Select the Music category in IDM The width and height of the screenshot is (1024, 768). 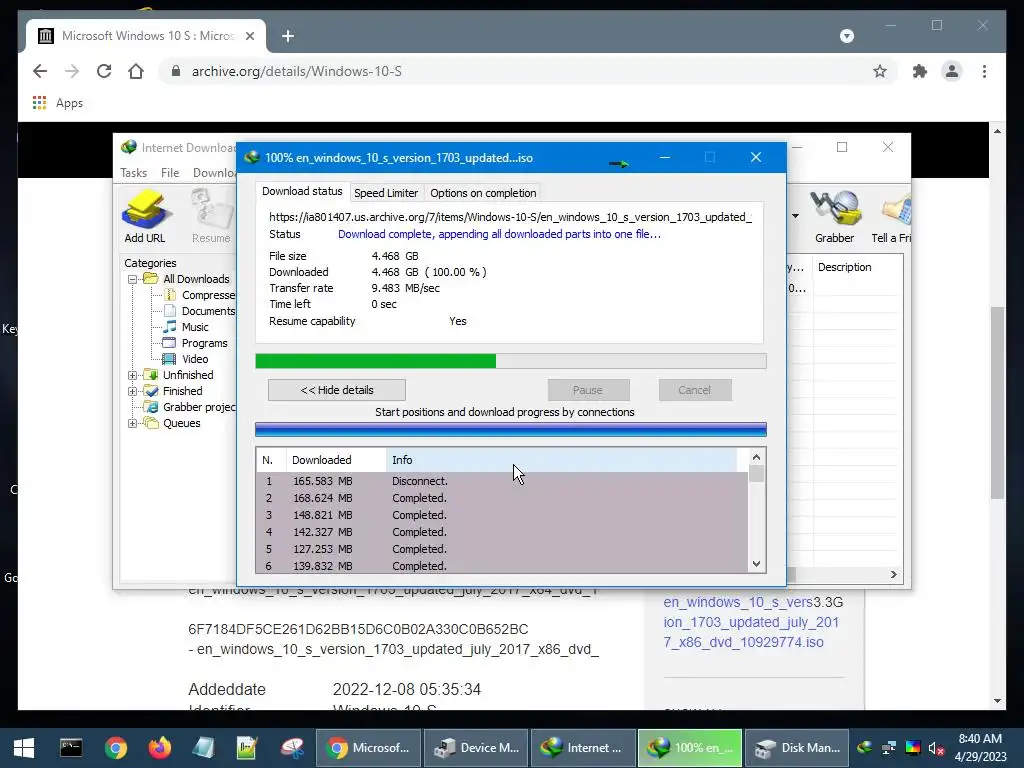click(195, 327)
